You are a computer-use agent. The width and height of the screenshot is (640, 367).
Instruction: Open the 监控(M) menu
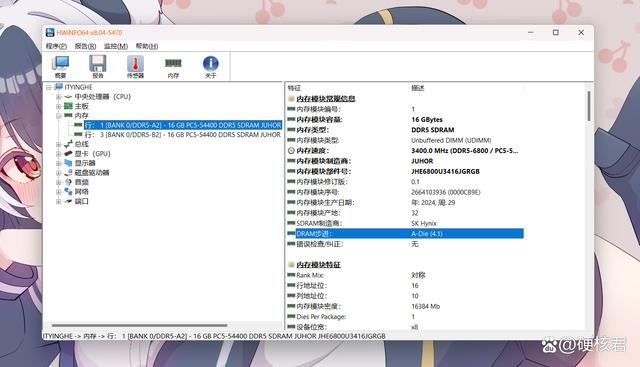116,46
